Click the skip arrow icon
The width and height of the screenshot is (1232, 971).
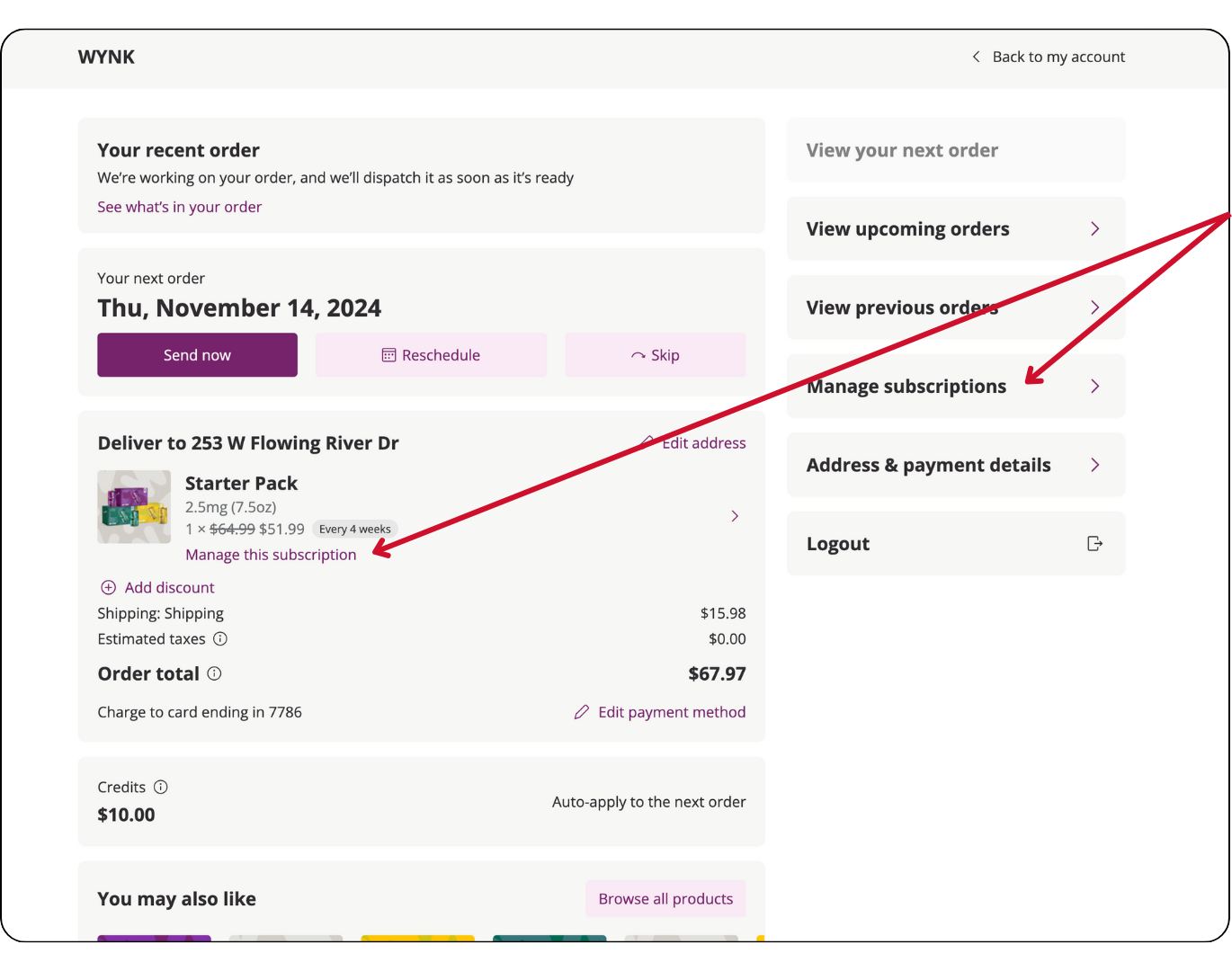point(638,355)
